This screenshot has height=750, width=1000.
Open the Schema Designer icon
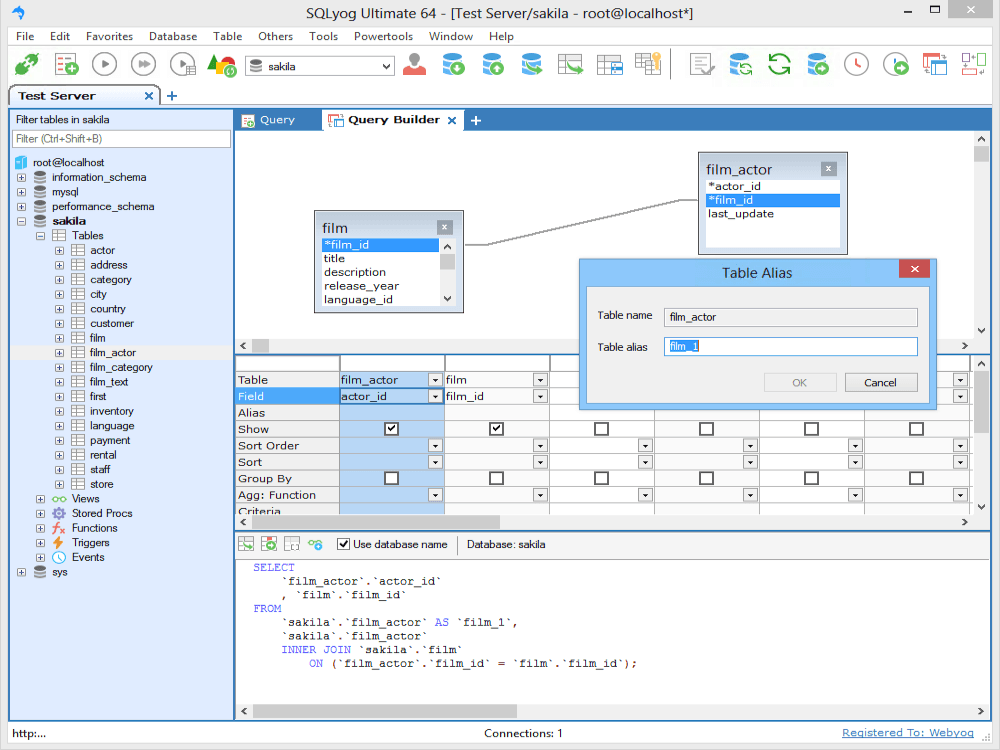[x=976, y=64]
